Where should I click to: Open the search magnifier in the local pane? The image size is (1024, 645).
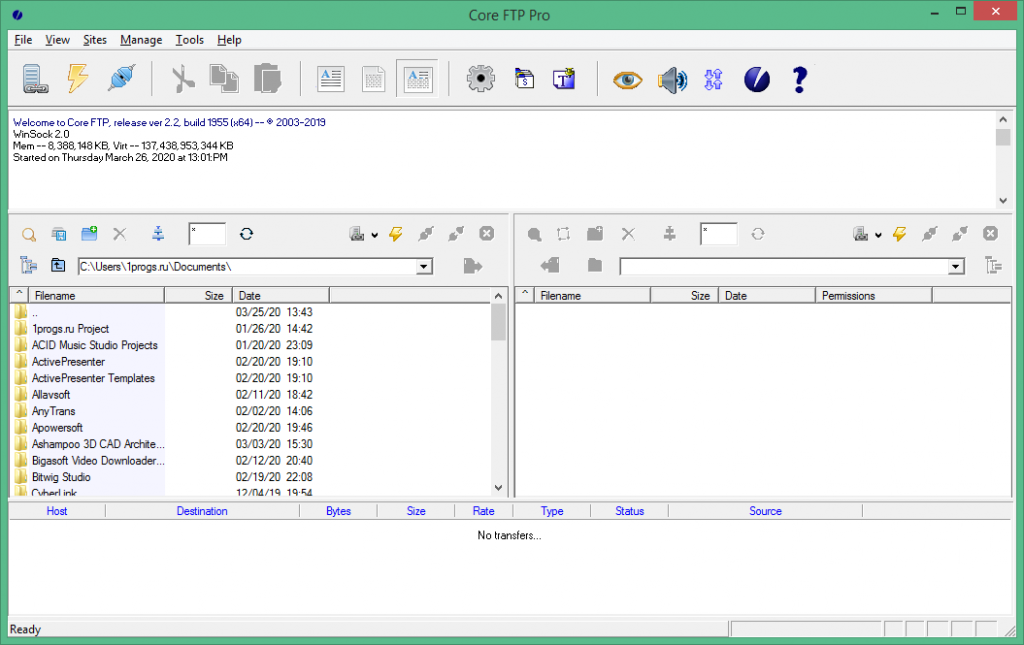[x=28, y=234]
